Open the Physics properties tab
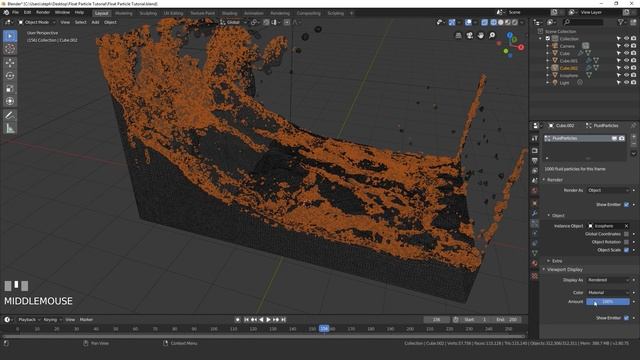 pos(535,233)
